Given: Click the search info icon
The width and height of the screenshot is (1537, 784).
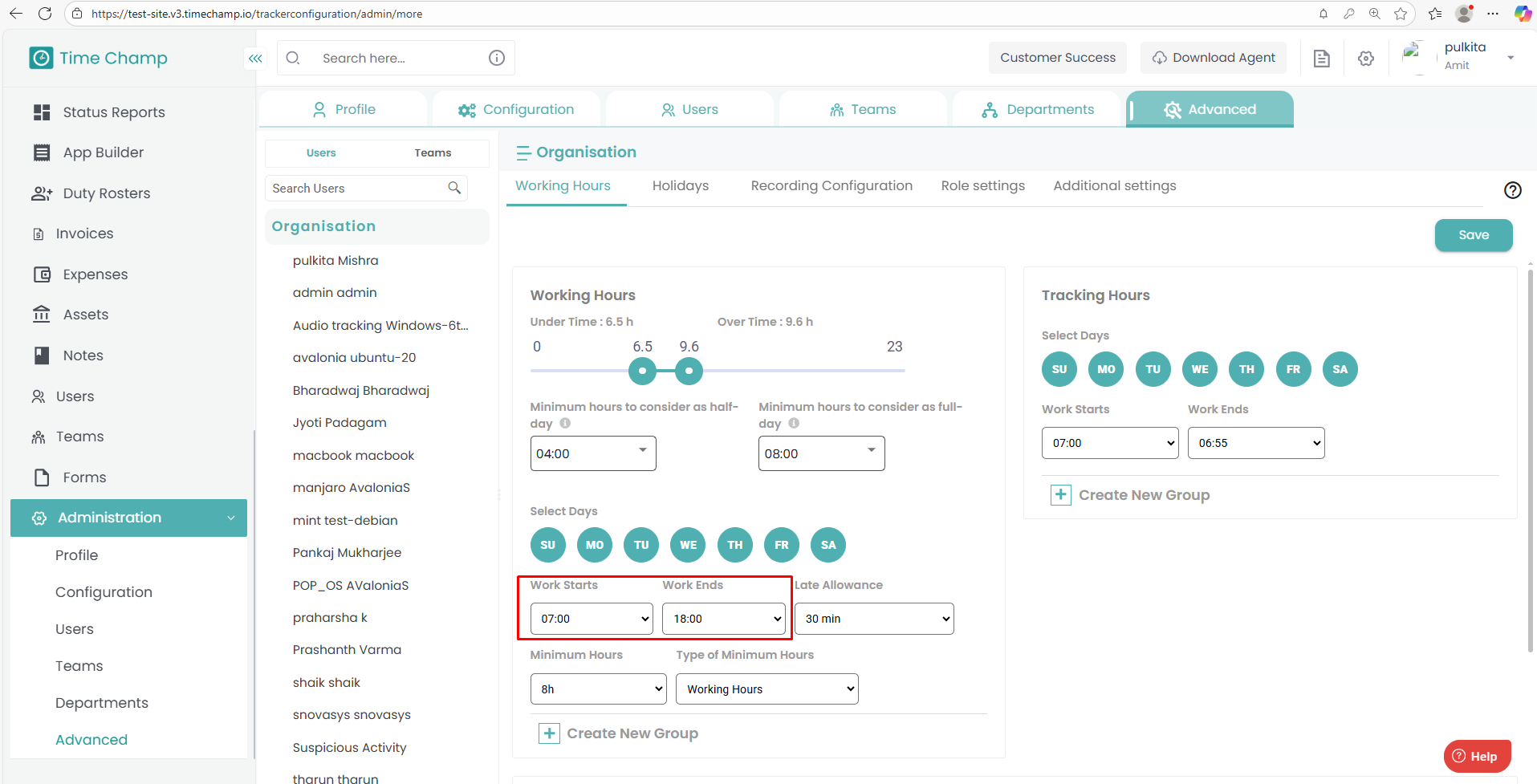Looking at the screenshot, I should point(497,58).
